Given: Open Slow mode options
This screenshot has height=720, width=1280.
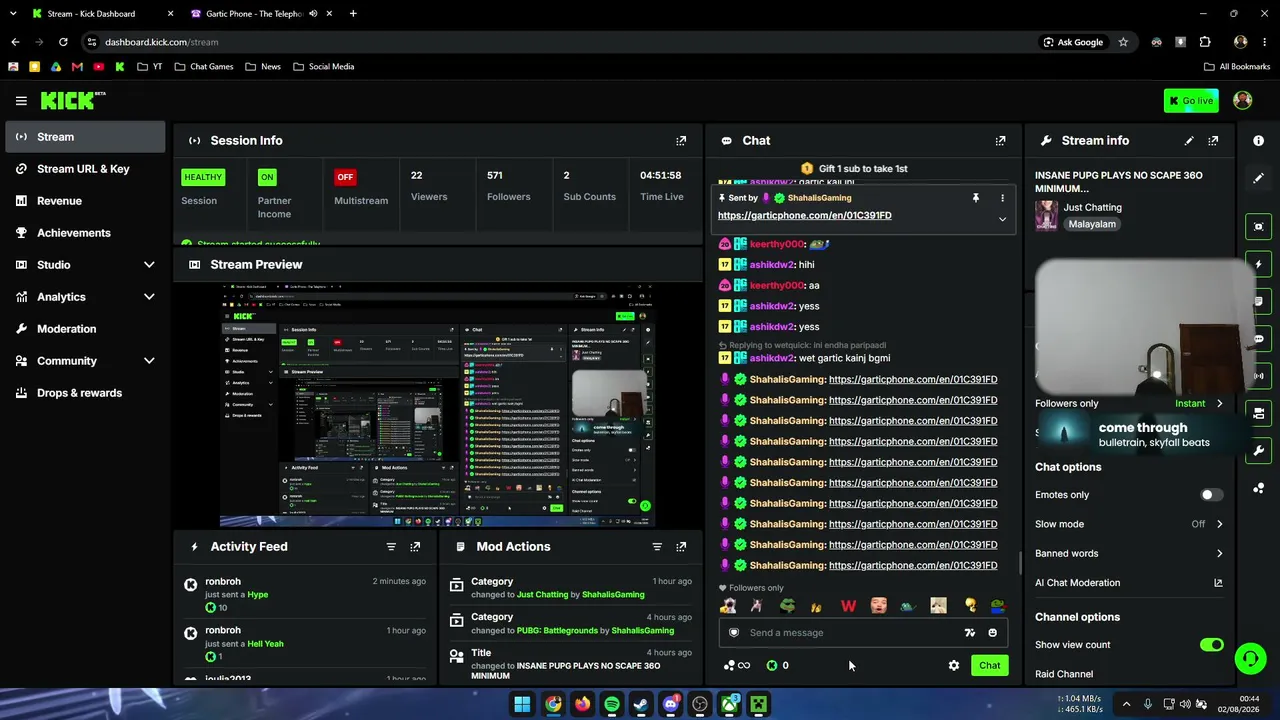Looking at the screenshot, I should [x=1129, y=524].
